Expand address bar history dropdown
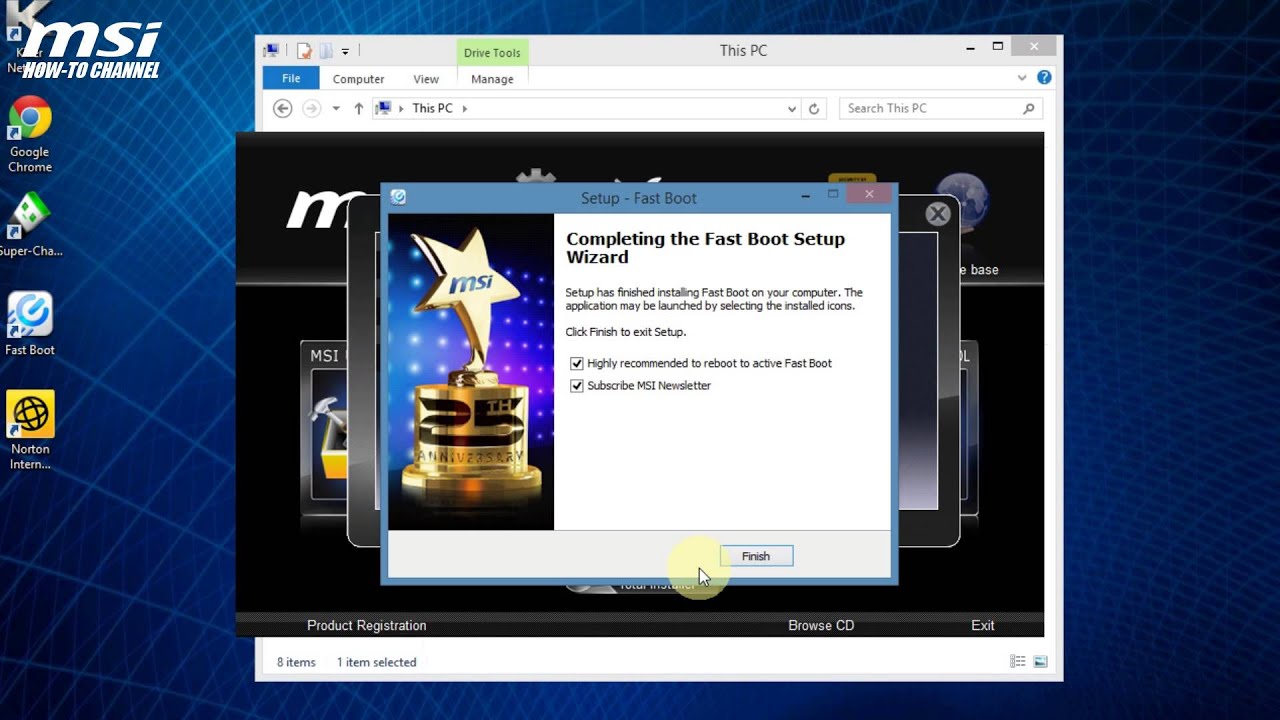The height and width of the screenshot is (720, 1280). (792, 109)
